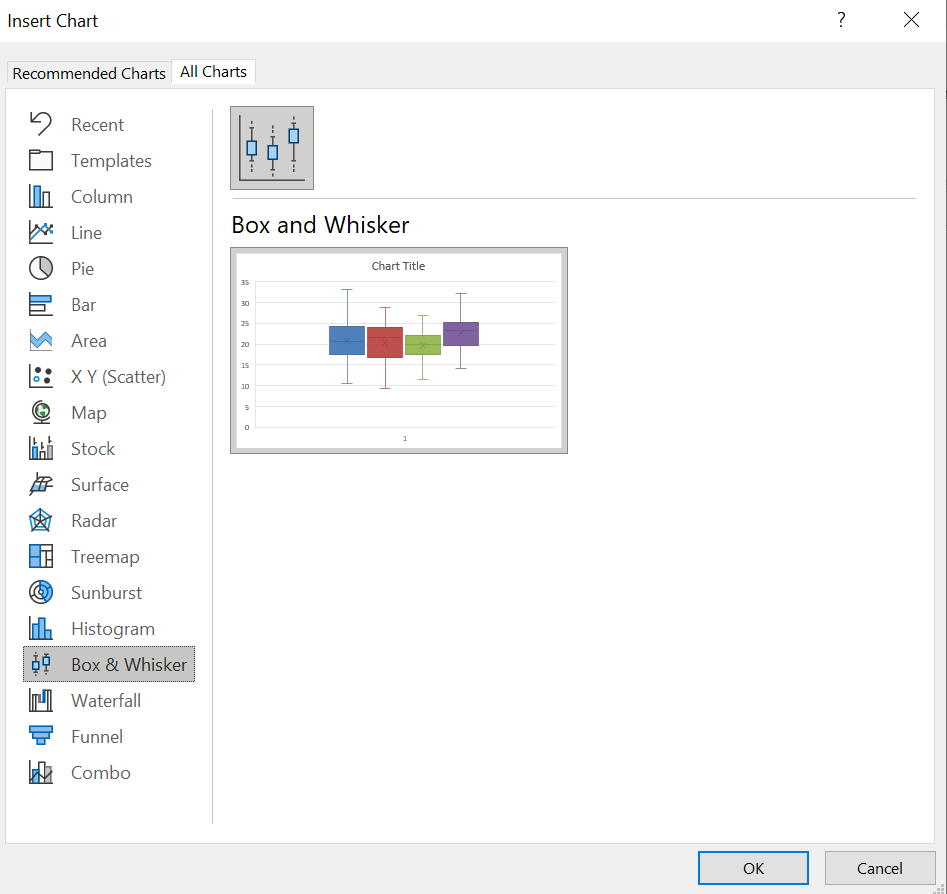Choose the Pie chart icon
This screenshot has height=894, width=947.
(x=40, y=269)
